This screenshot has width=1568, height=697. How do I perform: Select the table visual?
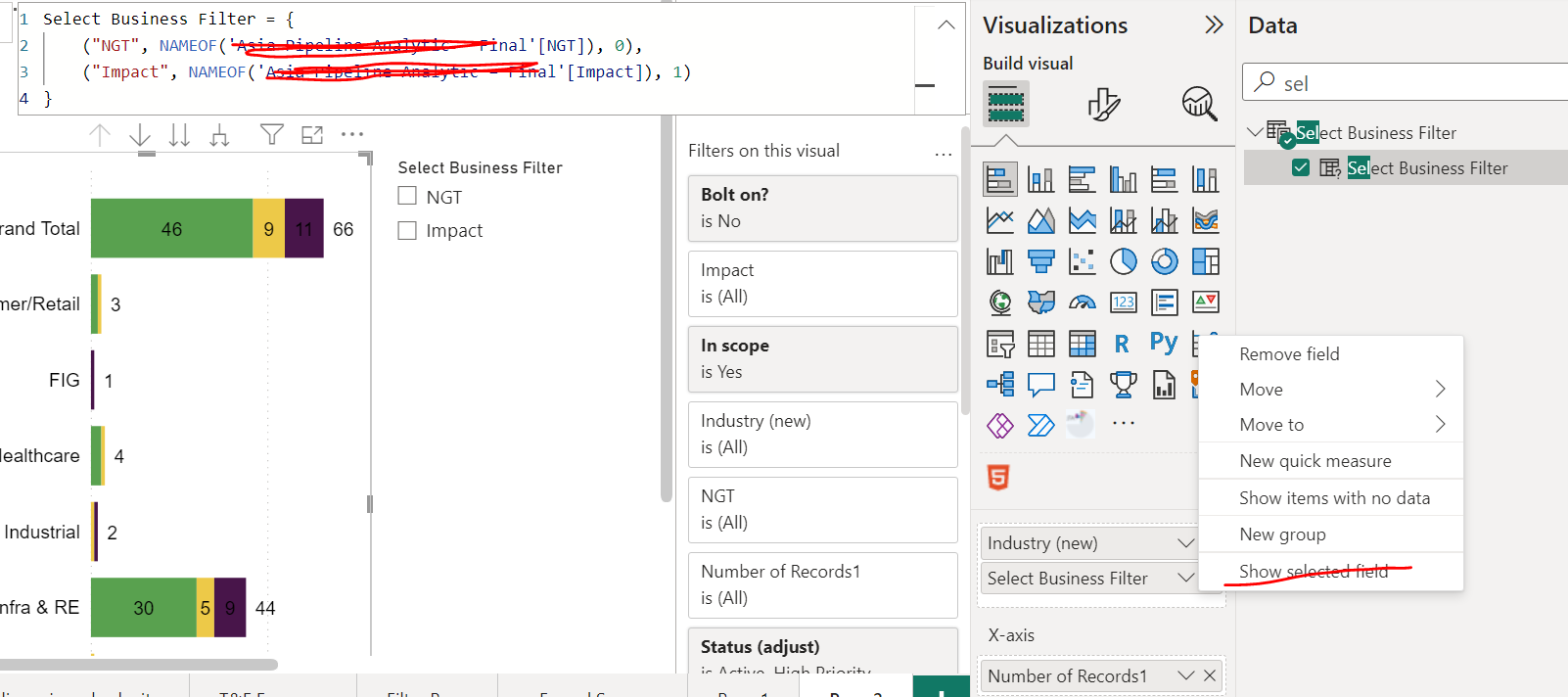[x=1041, y=344]
